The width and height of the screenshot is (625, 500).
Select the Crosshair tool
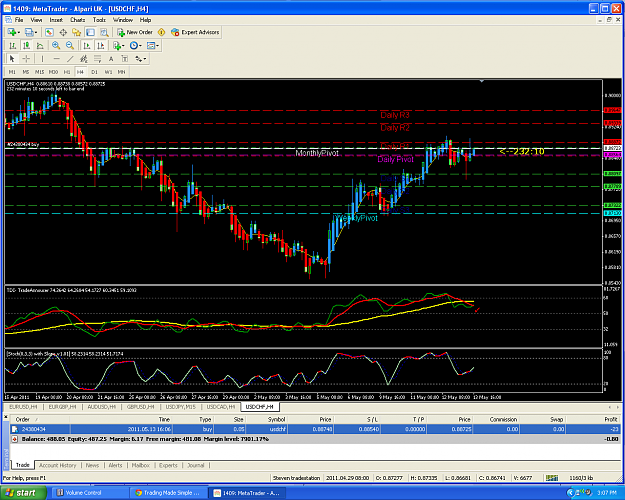(26, 59)
